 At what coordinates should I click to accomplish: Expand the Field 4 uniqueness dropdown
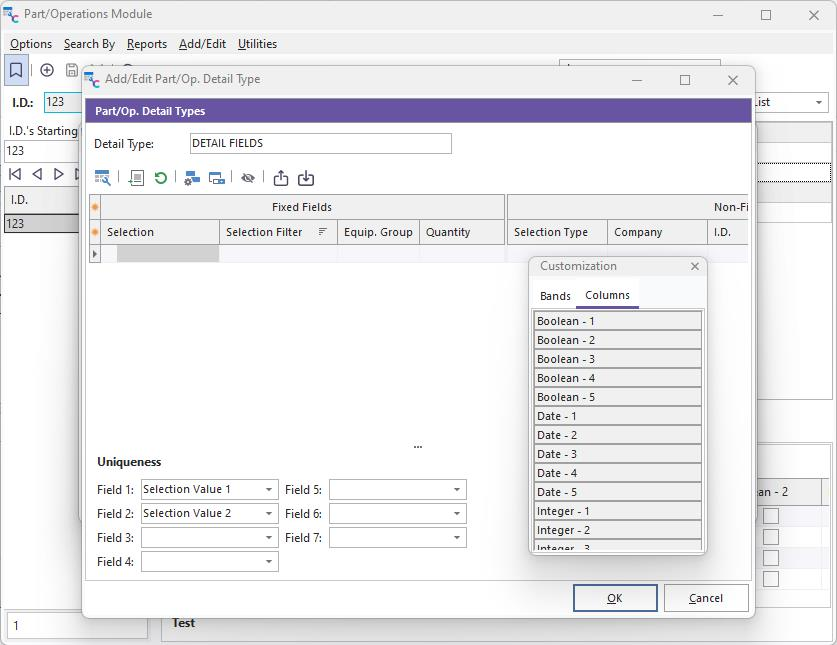coord(269,562)
